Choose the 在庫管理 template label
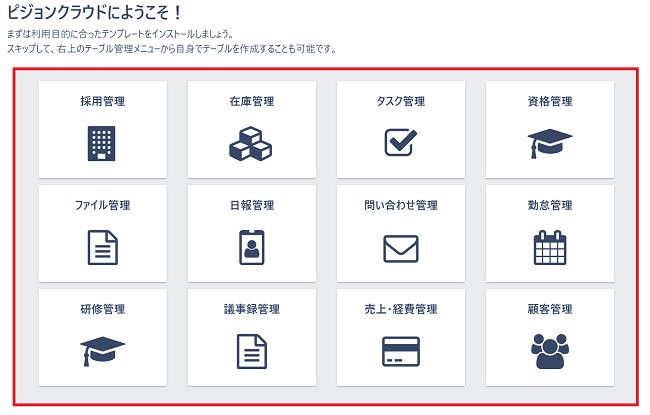This screenshot has width=650, height=415. (251, 101)
